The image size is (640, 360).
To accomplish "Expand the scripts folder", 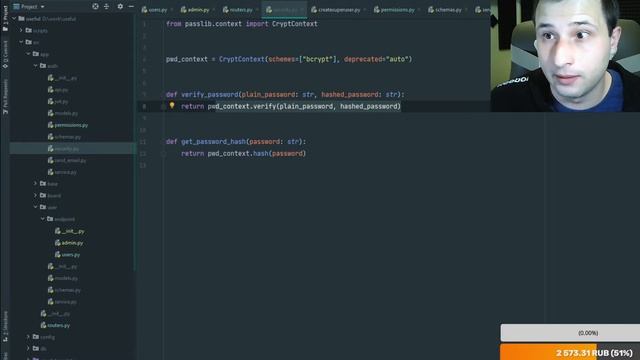I will (21, 30).
